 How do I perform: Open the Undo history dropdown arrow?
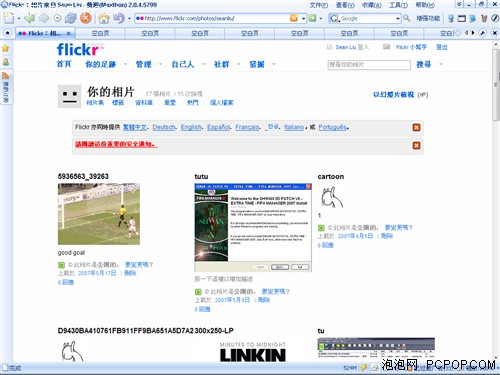(129, 18)
